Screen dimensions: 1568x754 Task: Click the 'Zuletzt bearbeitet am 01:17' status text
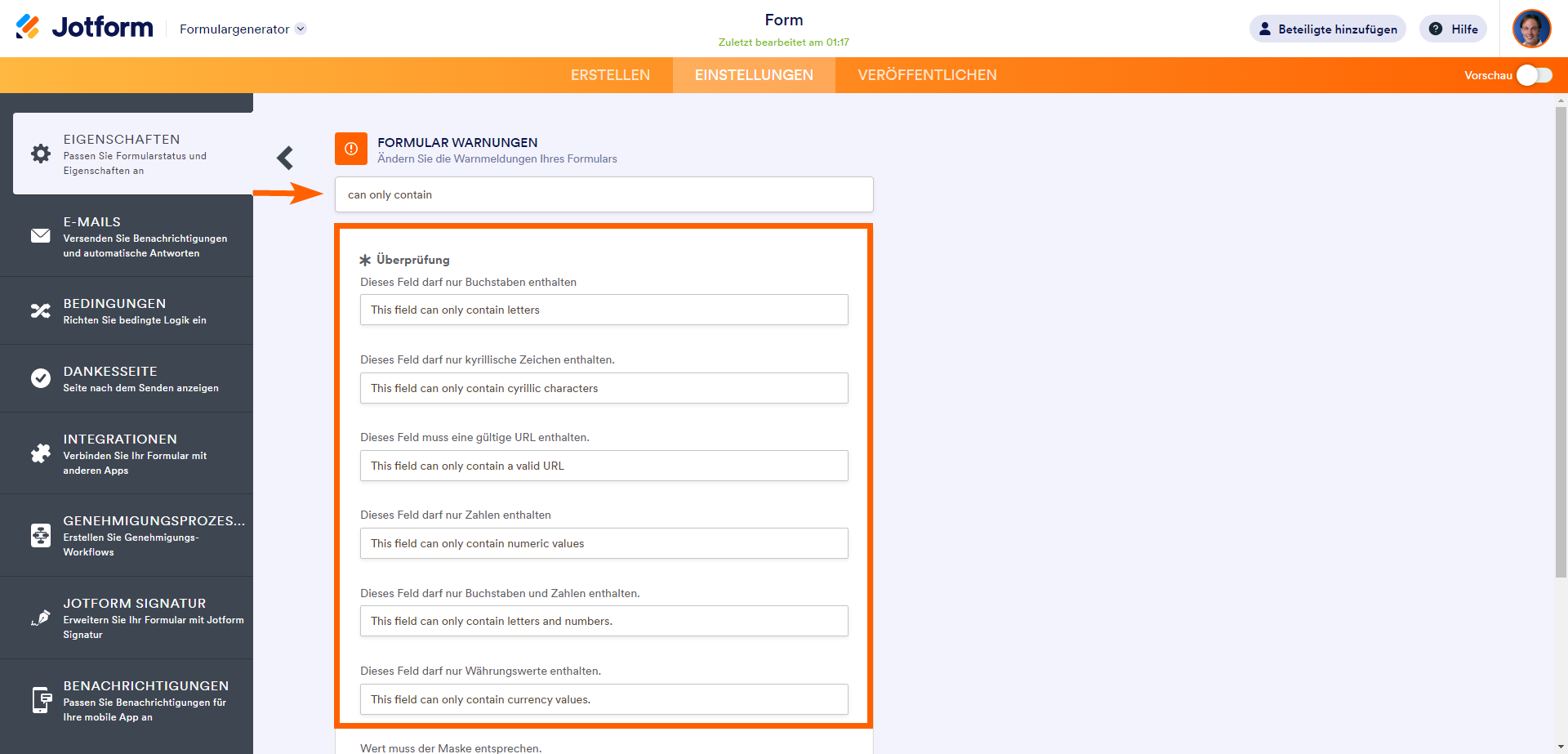point(784,42)
